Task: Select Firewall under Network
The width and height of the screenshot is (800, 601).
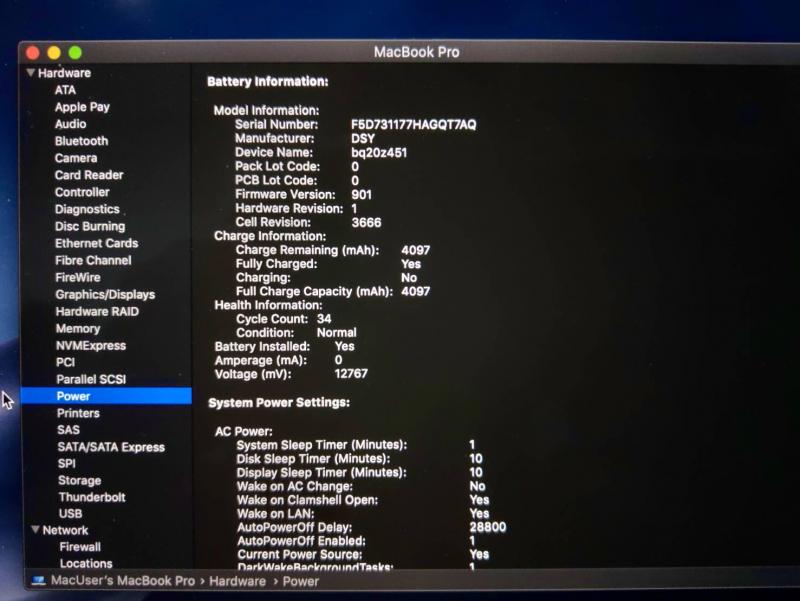Action: 80,546
